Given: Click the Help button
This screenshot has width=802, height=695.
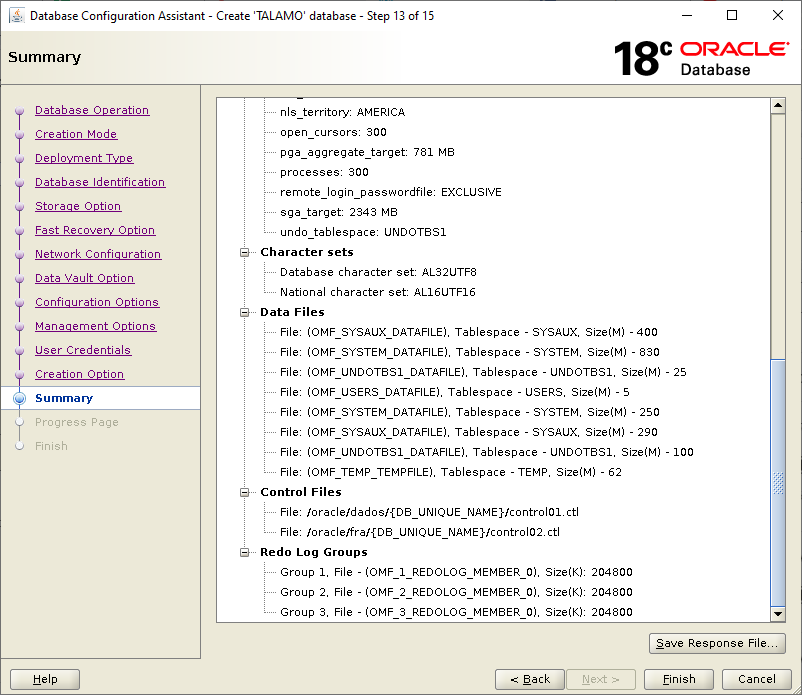Looking at the screenshot, I should coord(45,679).
